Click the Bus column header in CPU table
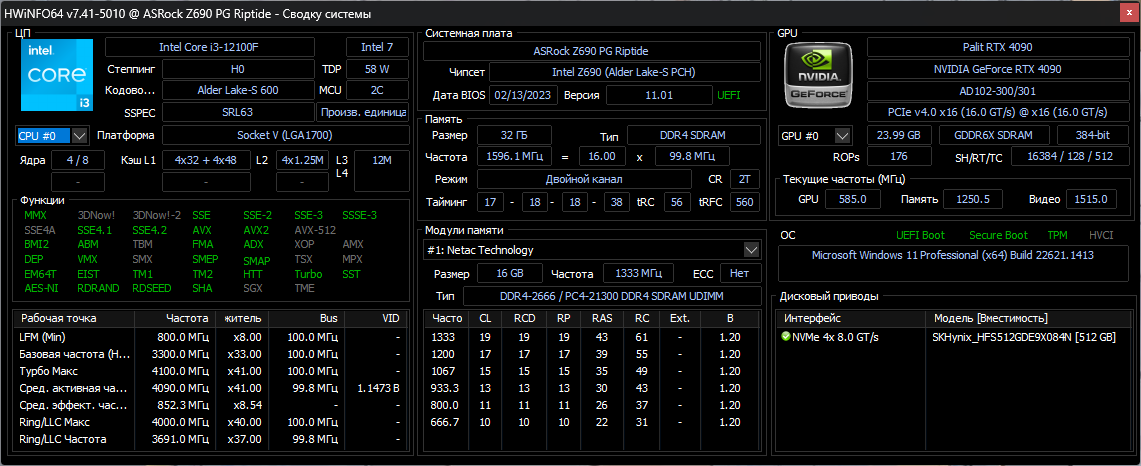 tap(306, 319)
